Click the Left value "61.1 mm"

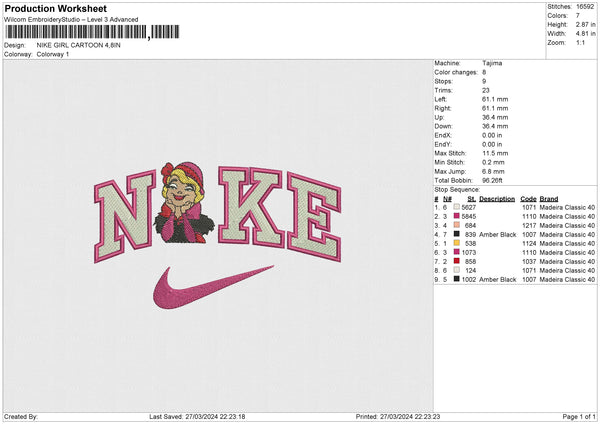[495, 99]
